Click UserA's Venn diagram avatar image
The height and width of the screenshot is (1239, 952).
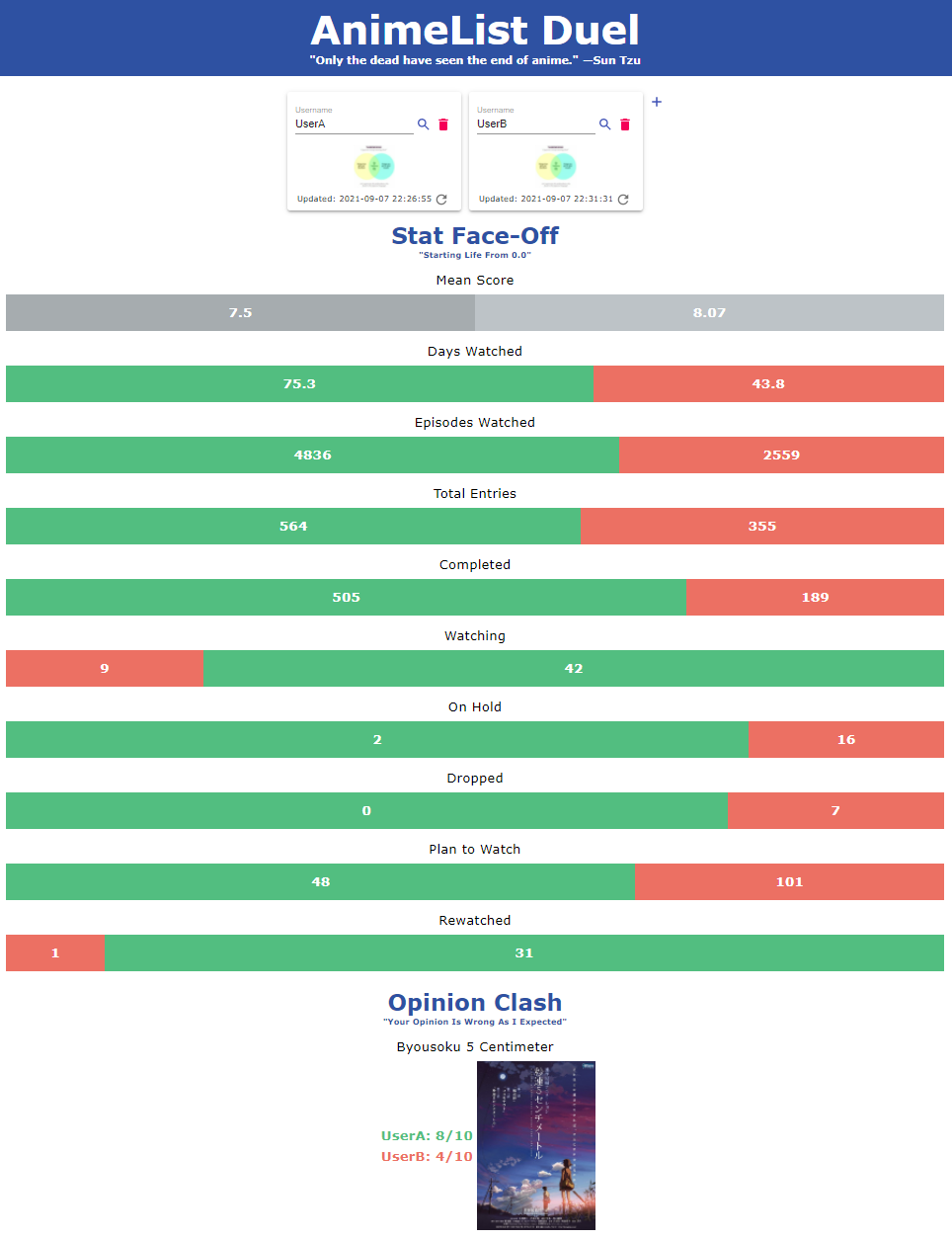(x=374, y=166)
